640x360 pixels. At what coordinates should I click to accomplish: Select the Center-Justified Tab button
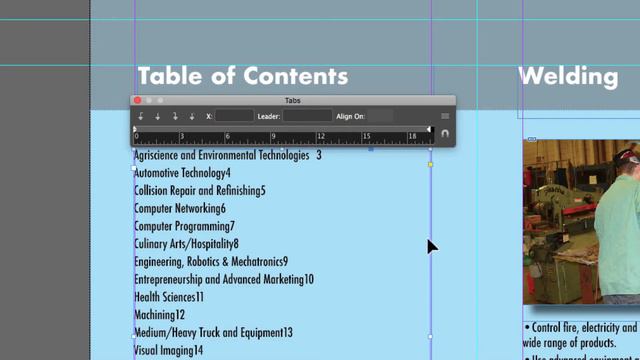tap(158, 116)
